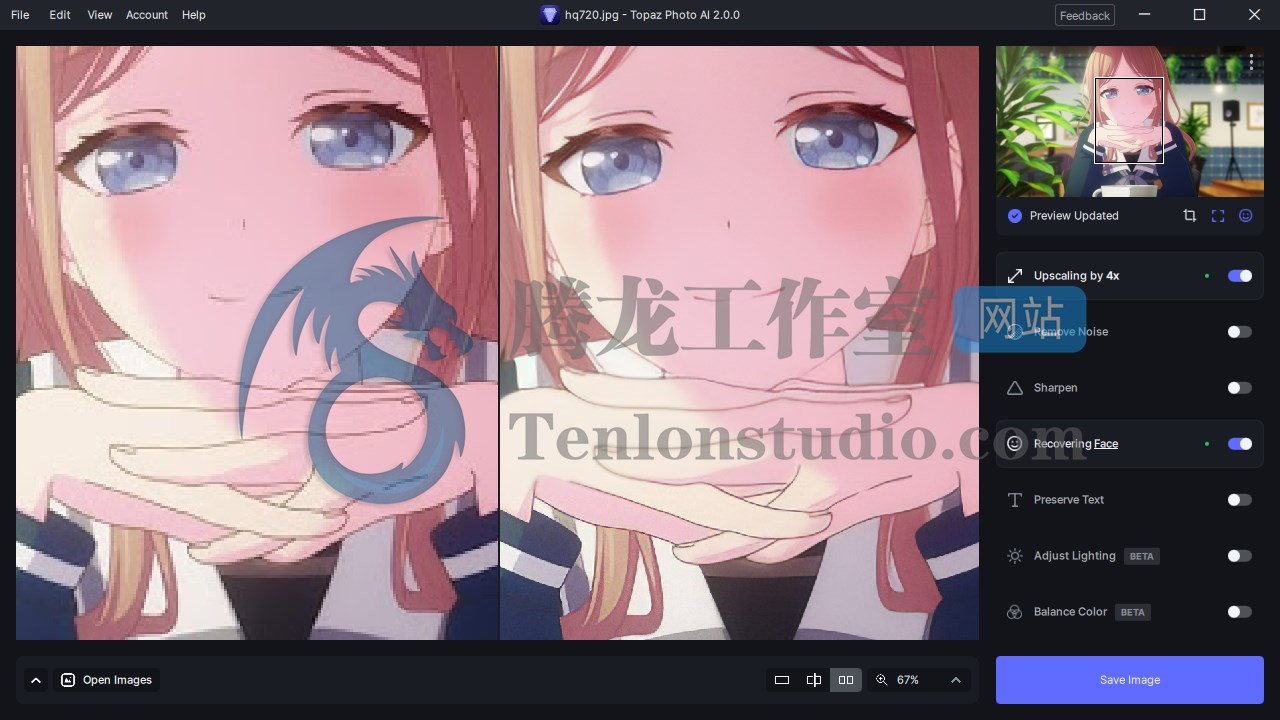Open the 67% zoom level dropdown

coord(920,680)
